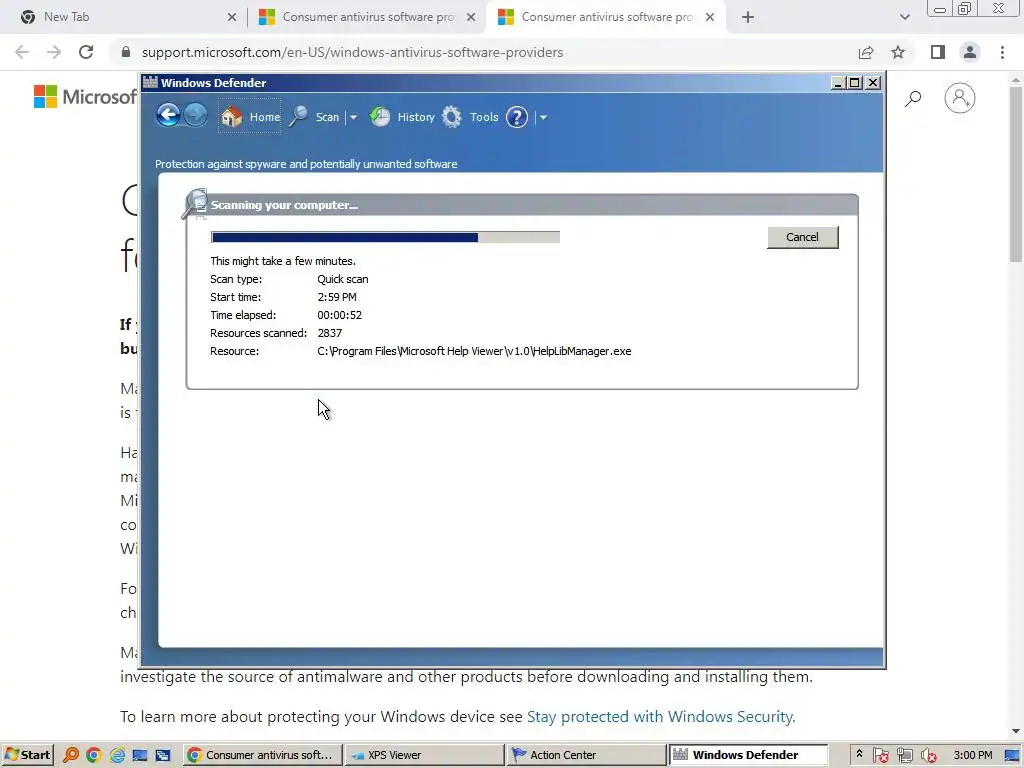Open Chrome tab search chevron
1024x768 pixels.
(904, 17)
